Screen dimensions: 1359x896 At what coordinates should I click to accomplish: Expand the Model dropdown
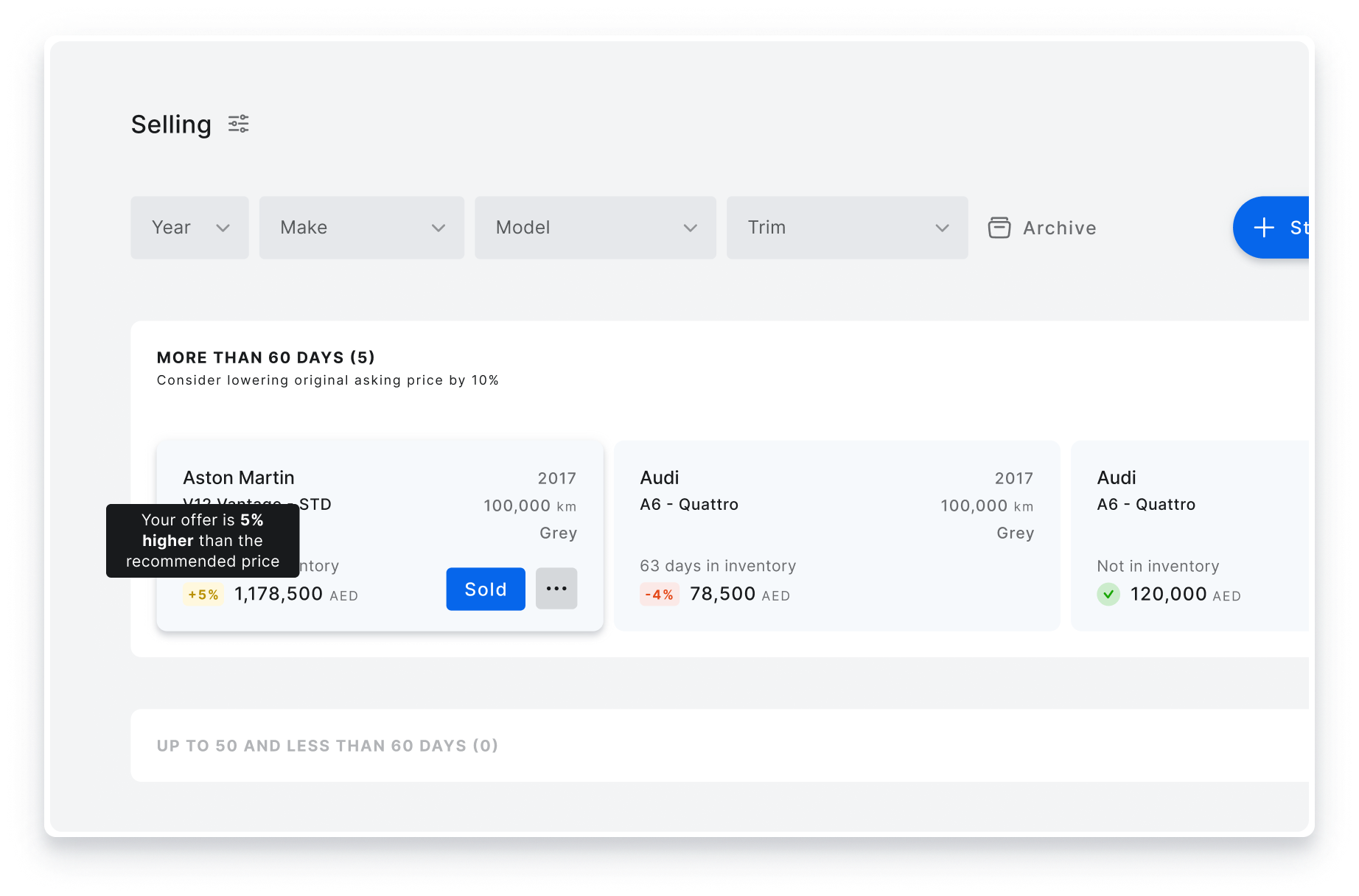point(595,228)
